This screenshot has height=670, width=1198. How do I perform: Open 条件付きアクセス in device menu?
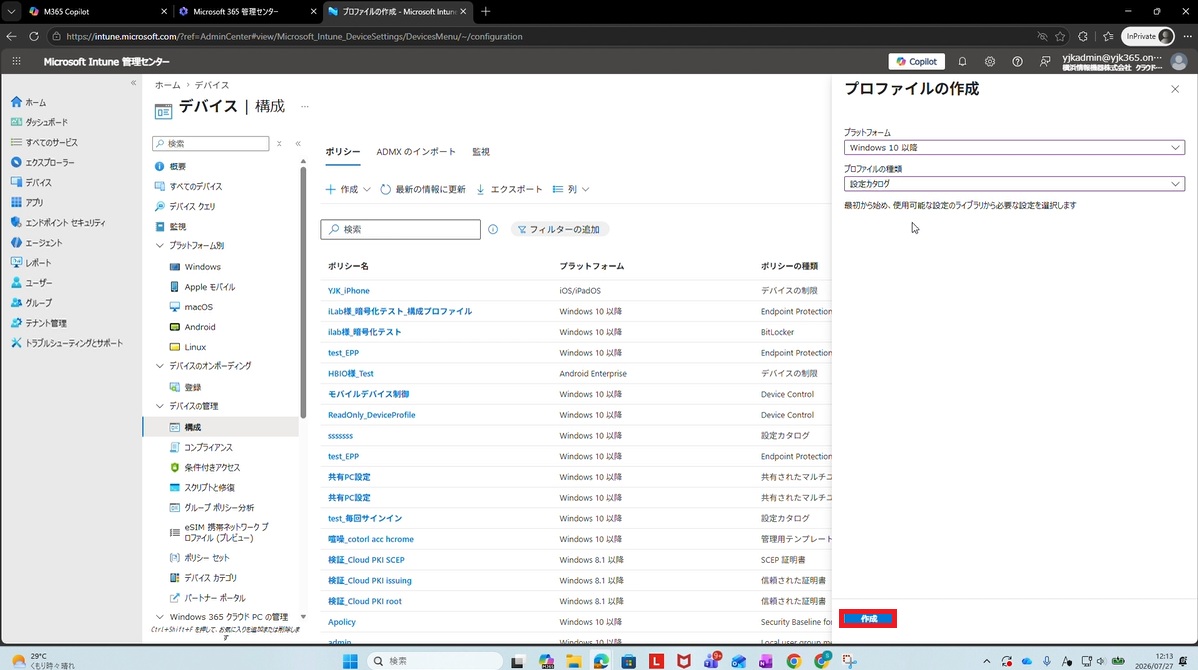[x=205, y=467]
